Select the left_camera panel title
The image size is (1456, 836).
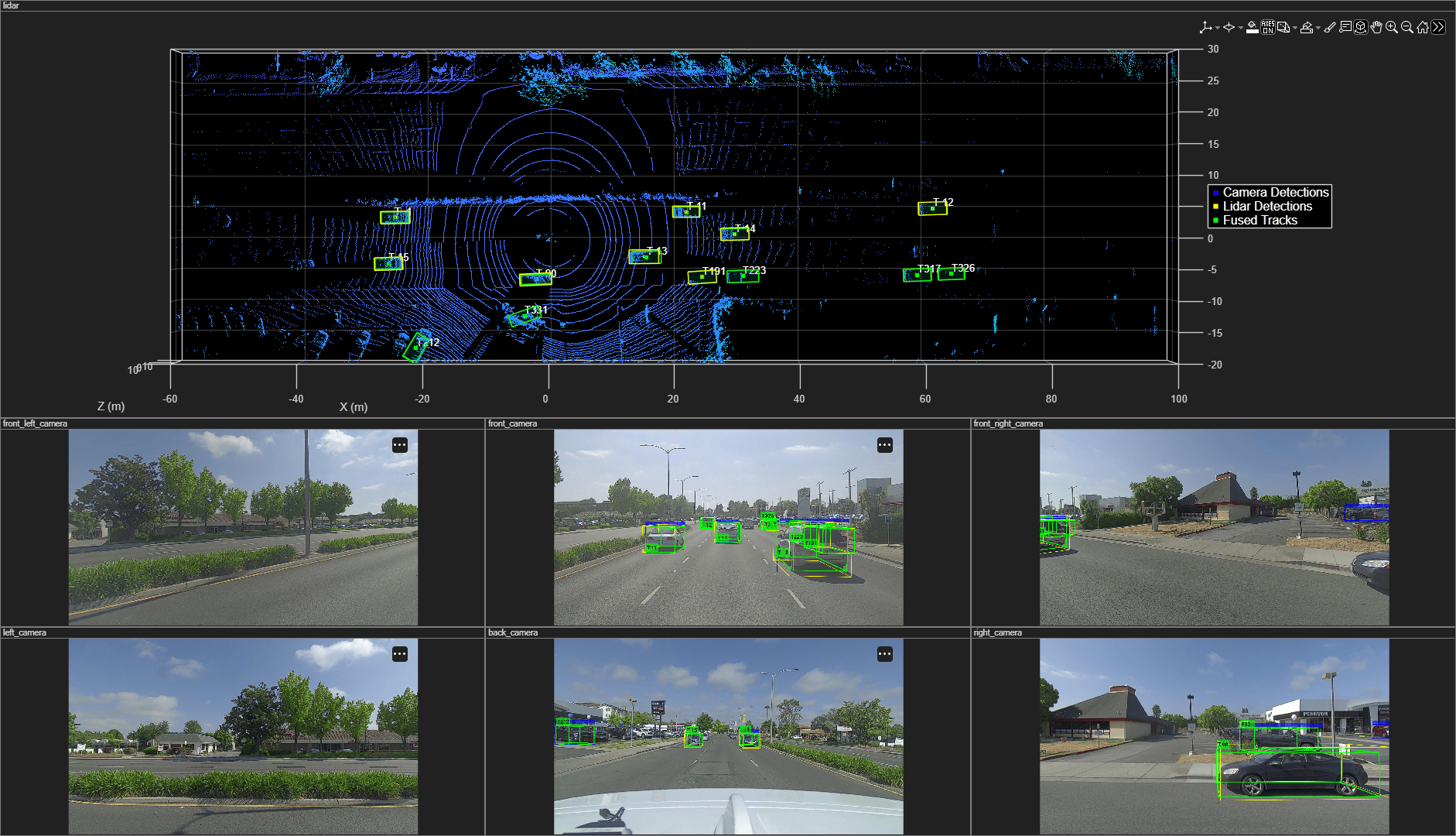click(24, 632)
